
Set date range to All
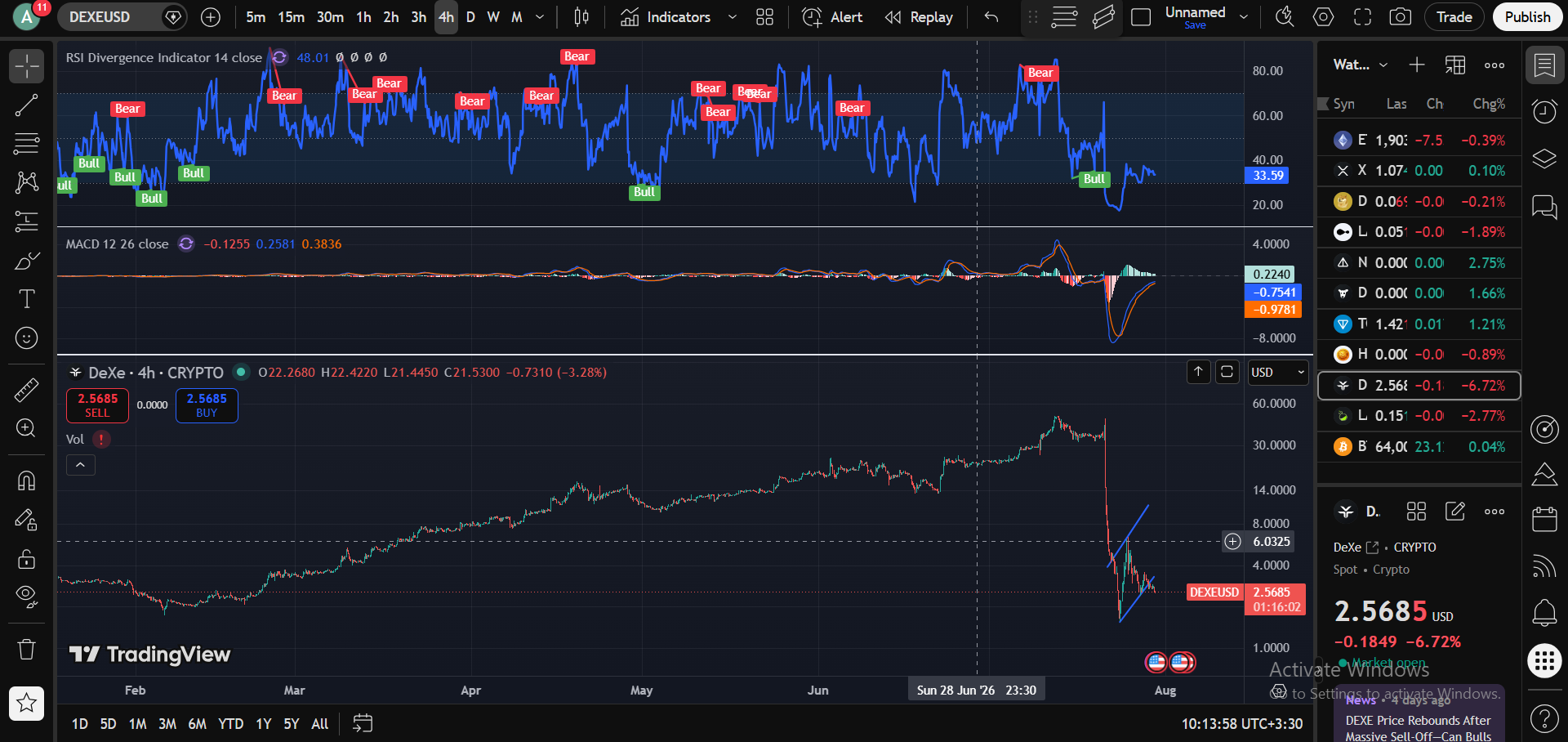(320, 723)
